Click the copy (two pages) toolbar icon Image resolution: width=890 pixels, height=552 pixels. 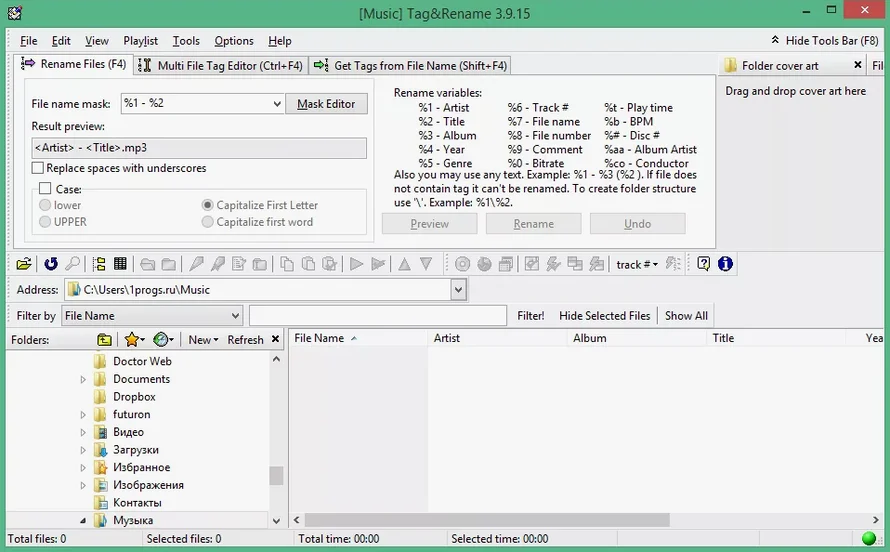coord(287,264)
